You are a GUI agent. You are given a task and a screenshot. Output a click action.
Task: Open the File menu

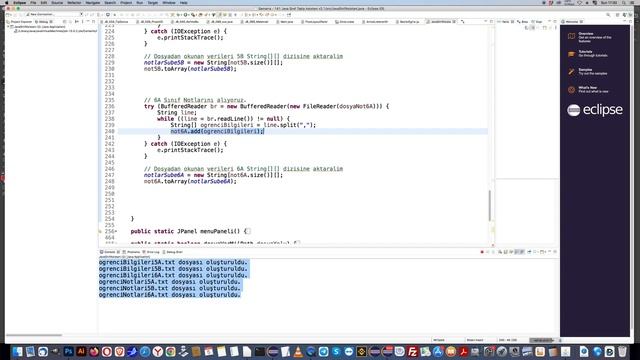click(33, 3)
